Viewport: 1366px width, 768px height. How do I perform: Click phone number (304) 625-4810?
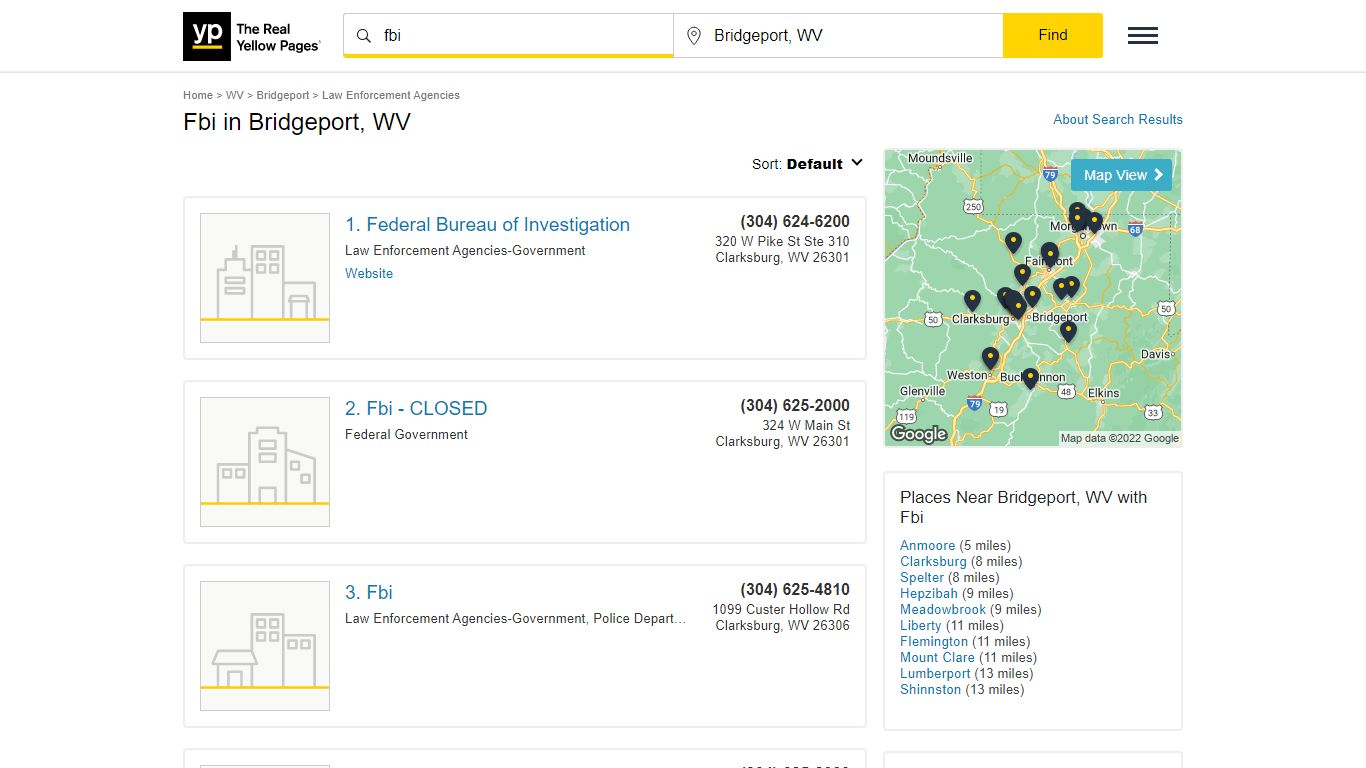(x=795, y=589)
